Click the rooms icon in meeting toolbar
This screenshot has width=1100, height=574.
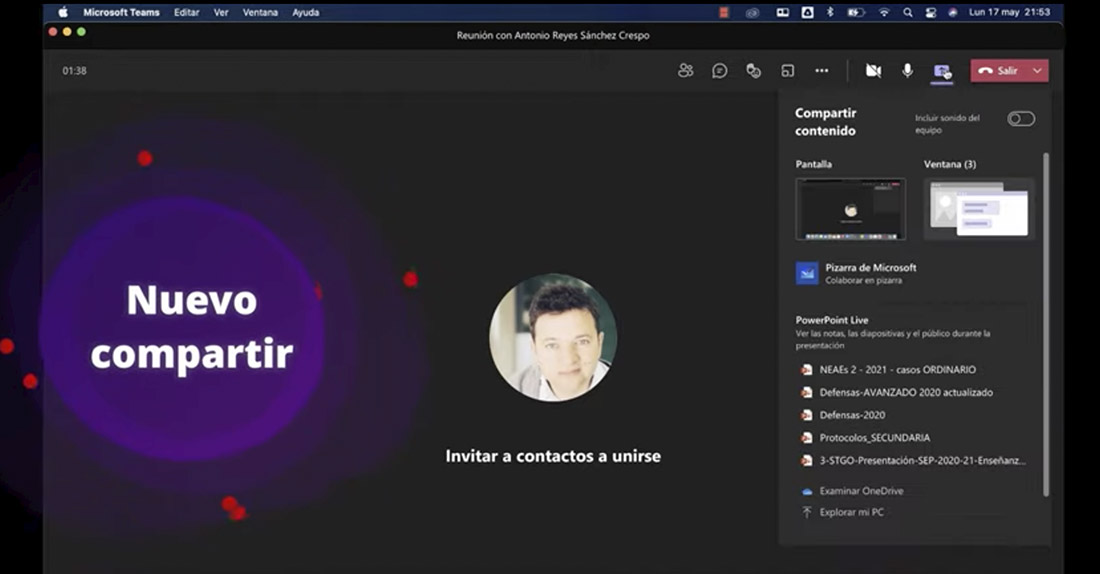coord(787,71)
